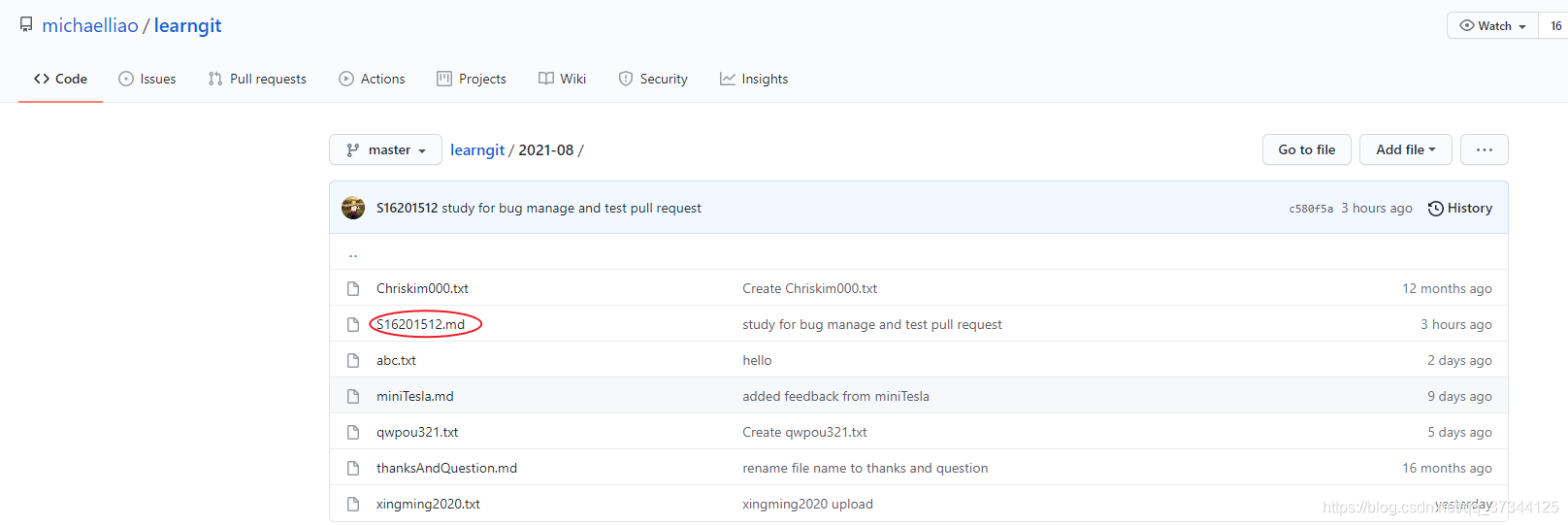
Task: Open commit added feedback from miniTesla
Action: pos(835,396)
